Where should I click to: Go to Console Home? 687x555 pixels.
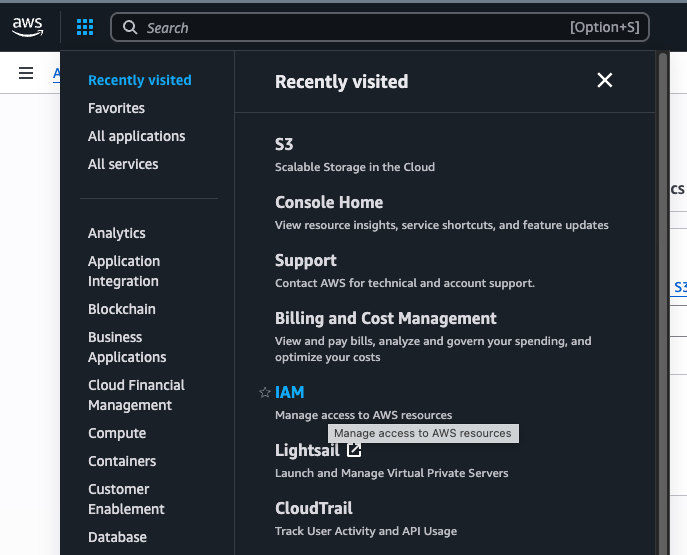pyautogui.click(x=328, y=202)
